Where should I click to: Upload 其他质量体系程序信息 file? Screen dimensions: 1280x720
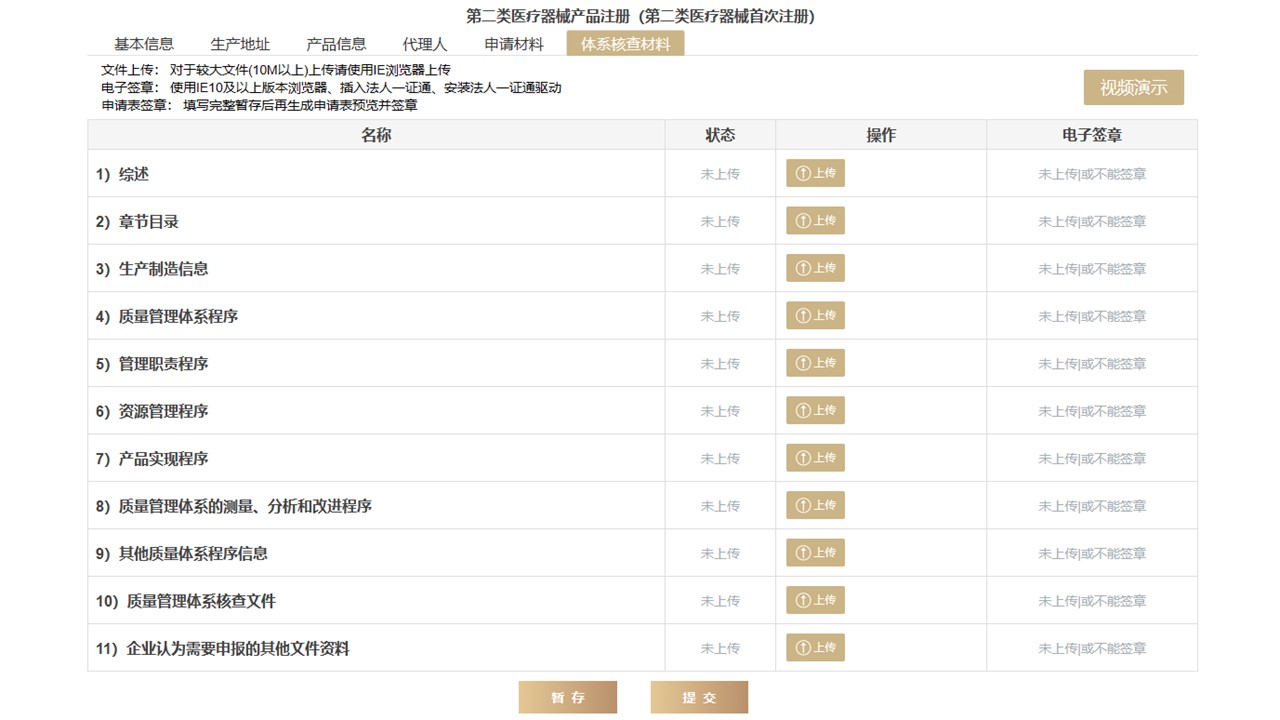point(814,553)
